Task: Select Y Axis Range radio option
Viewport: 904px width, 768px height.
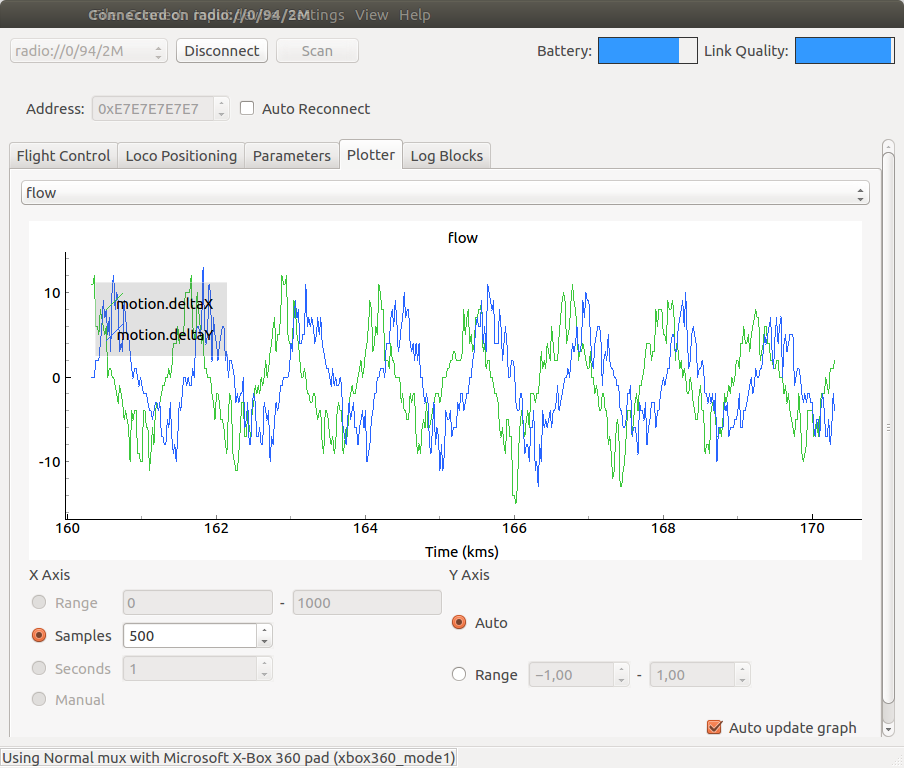Action: point(460,675)
